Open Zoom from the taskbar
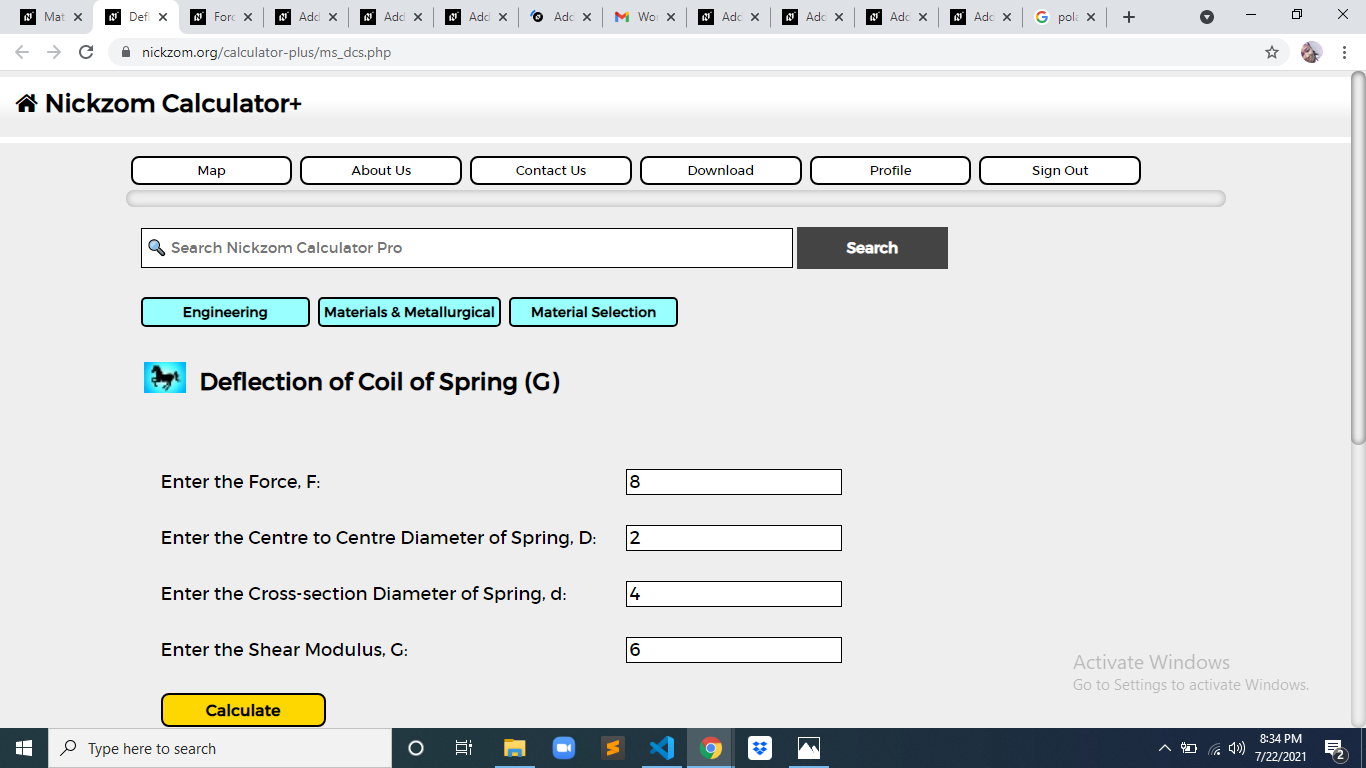Screen dimensions: 1366x768 tap(564, 748)
